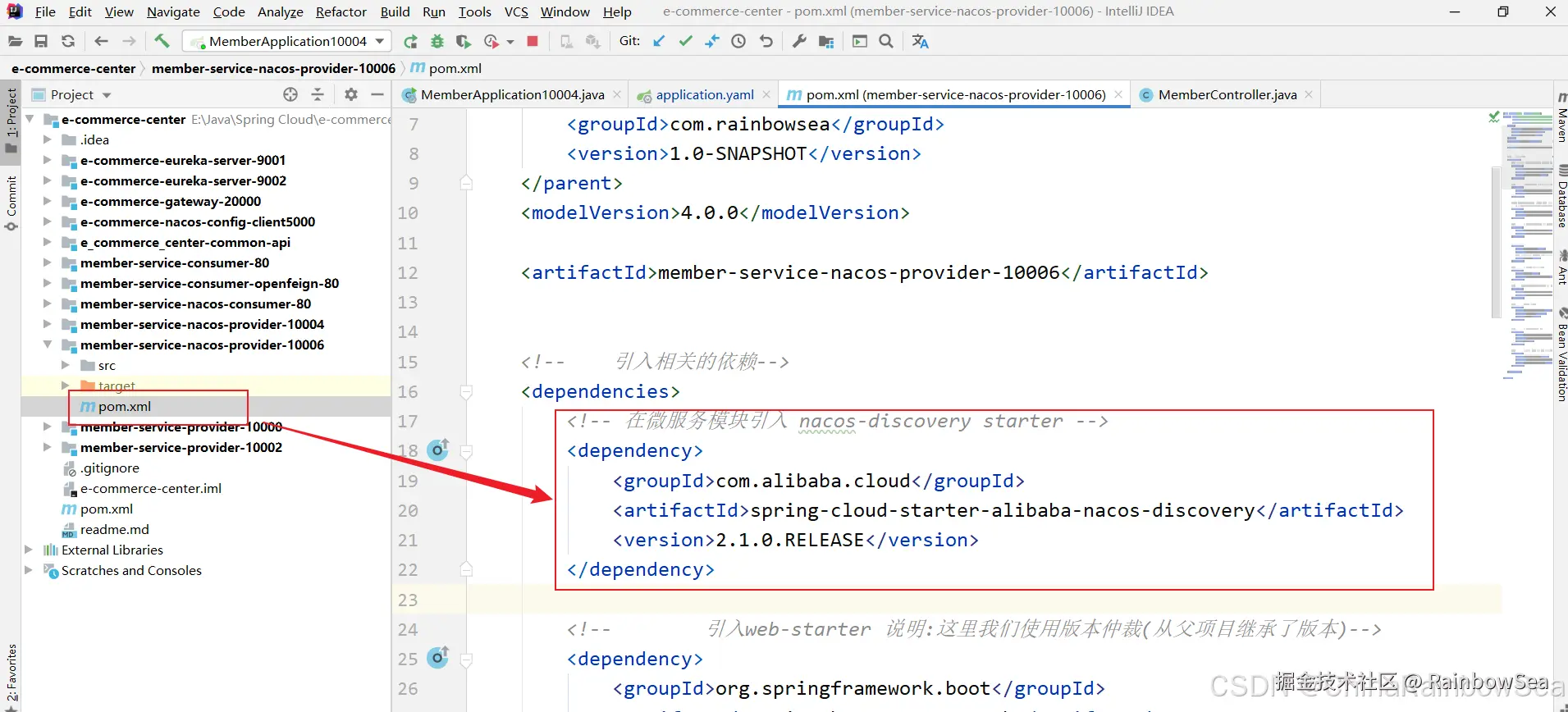Click the Debug bug icon
The height and width of the screenshot is (712, 1568).
pos(437,41)
